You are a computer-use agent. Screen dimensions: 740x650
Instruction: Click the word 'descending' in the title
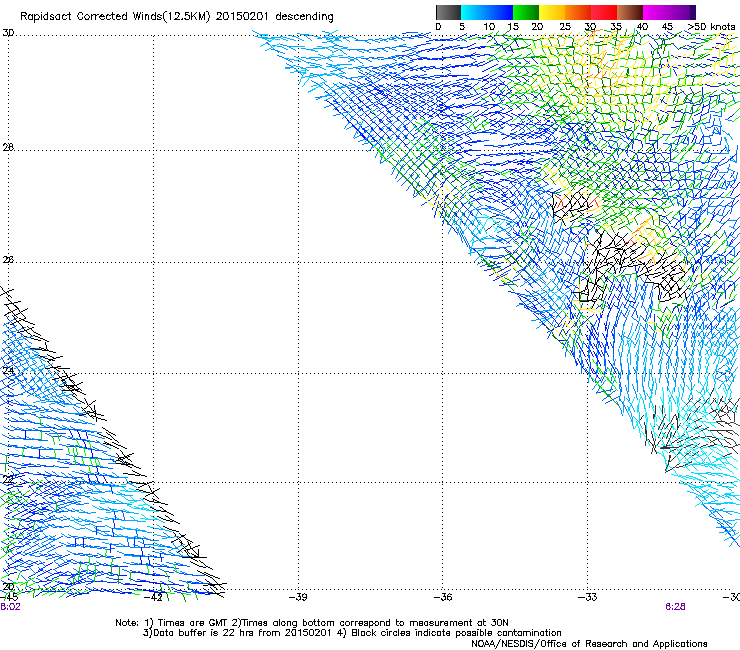(x=304, y=16)
